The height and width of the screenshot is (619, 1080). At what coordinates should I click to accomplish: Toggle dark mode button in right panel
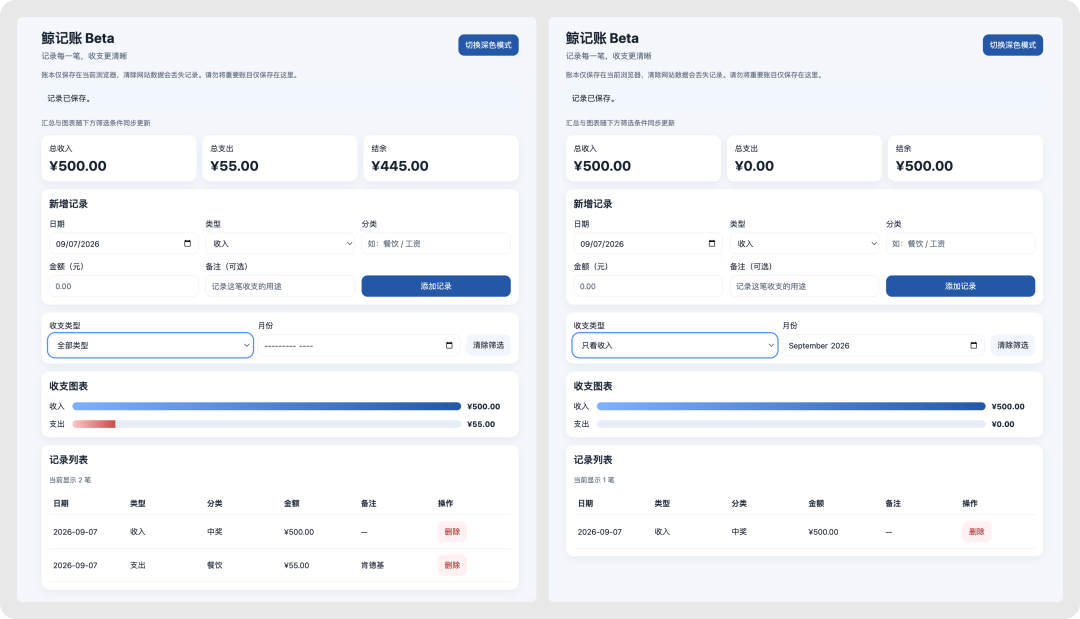(x=1012, y=45)
